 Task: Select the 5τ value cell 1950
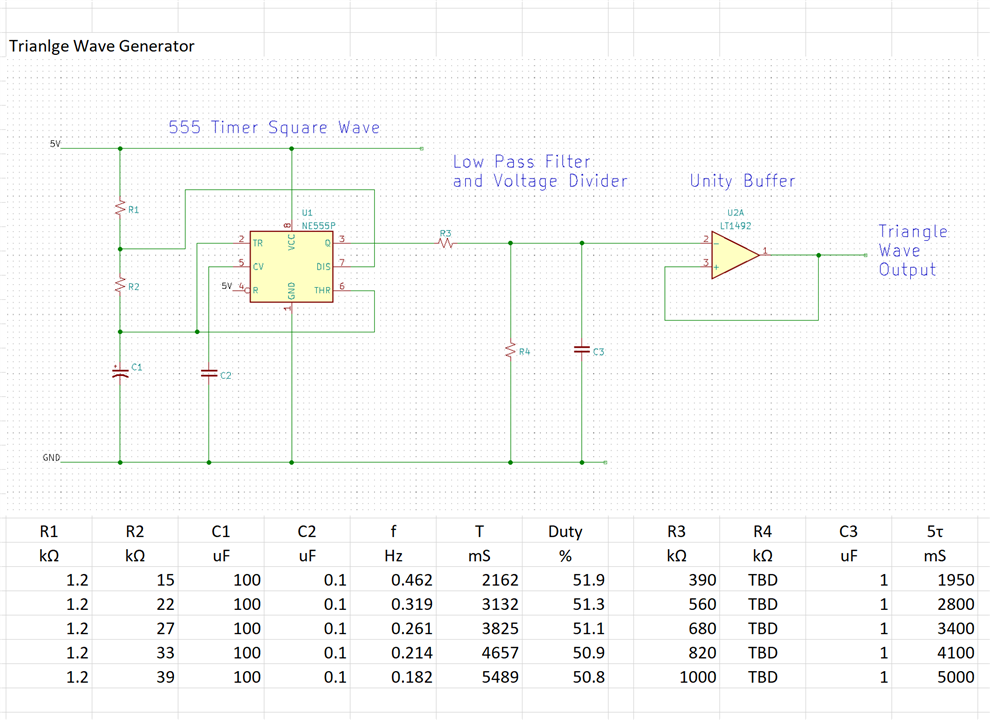934,580
